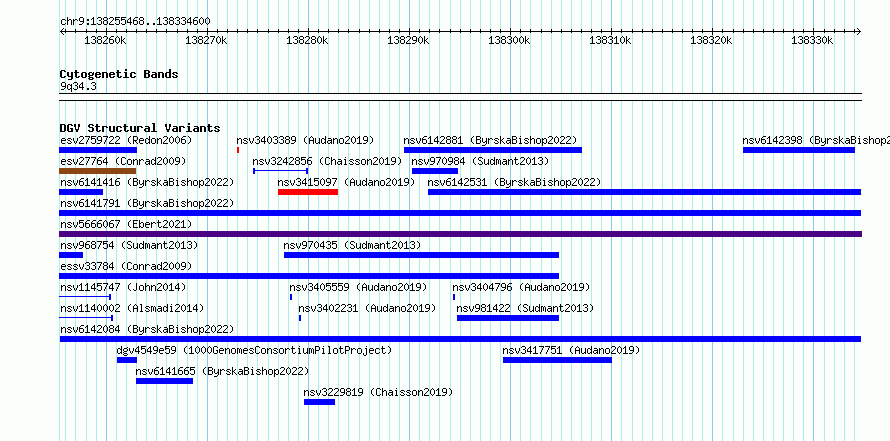Click the chr9:138255468..138334600 coordinates label
Image resolution: width=890 pixels, height=441 pixels.
pyautogui.click(x=135, y=22)
